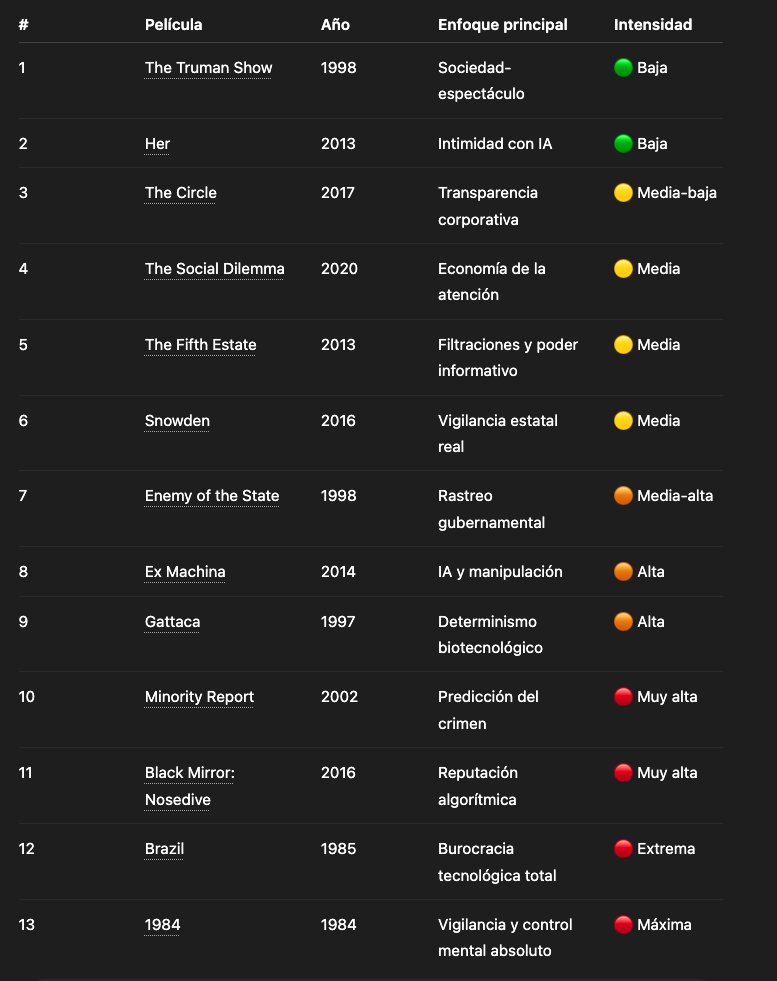Open The Truman Show link
Screen dimensions: 777x981
click(x=208, y=68)
